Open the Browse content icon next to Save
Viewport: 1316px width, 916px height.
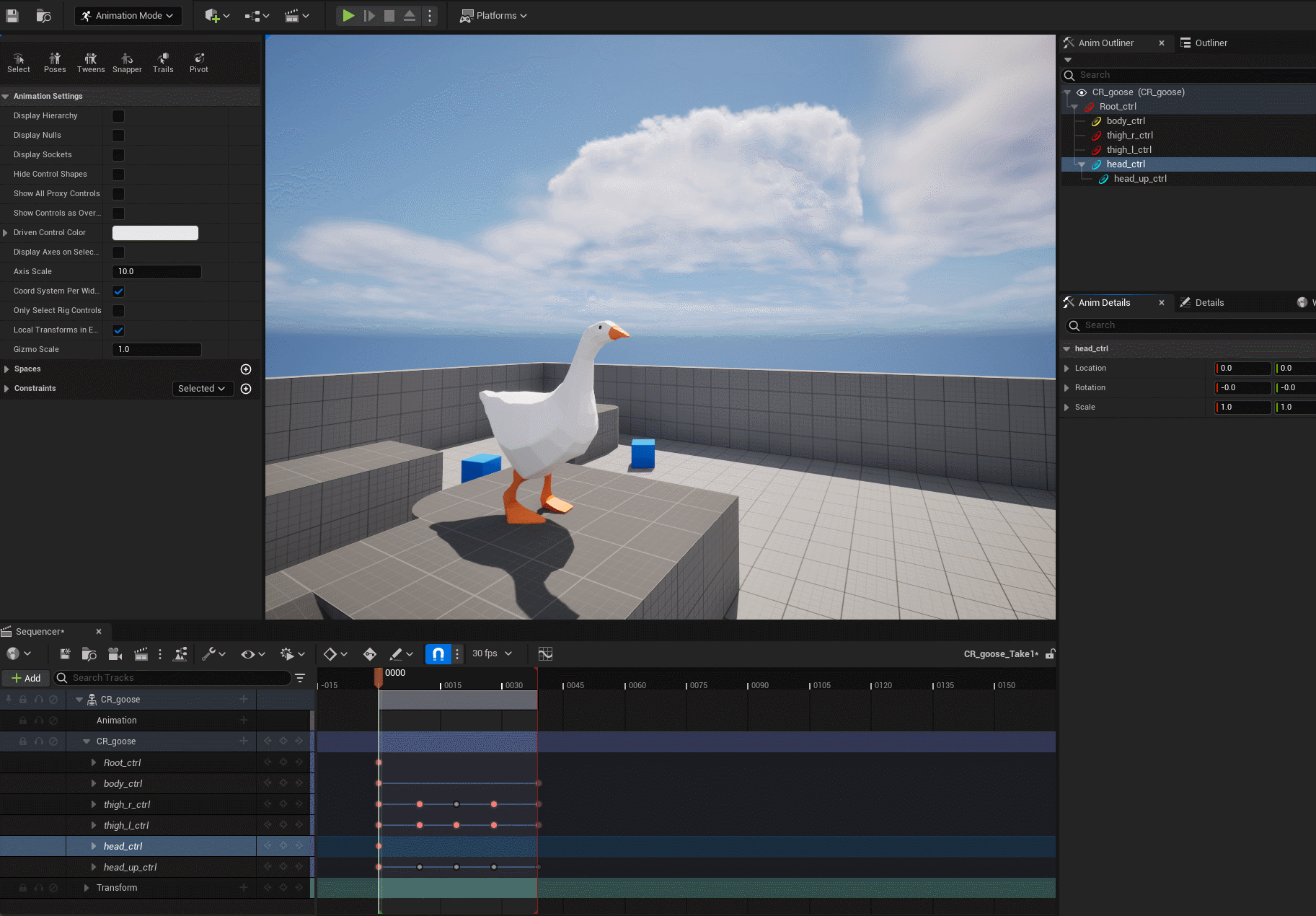44,15
